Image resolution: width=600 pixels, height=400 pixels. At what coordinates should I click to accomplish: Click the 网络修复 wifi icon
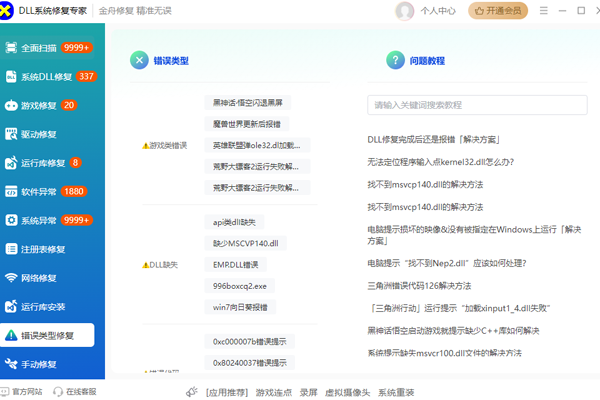pyautogui.click(x=12, y=278)
